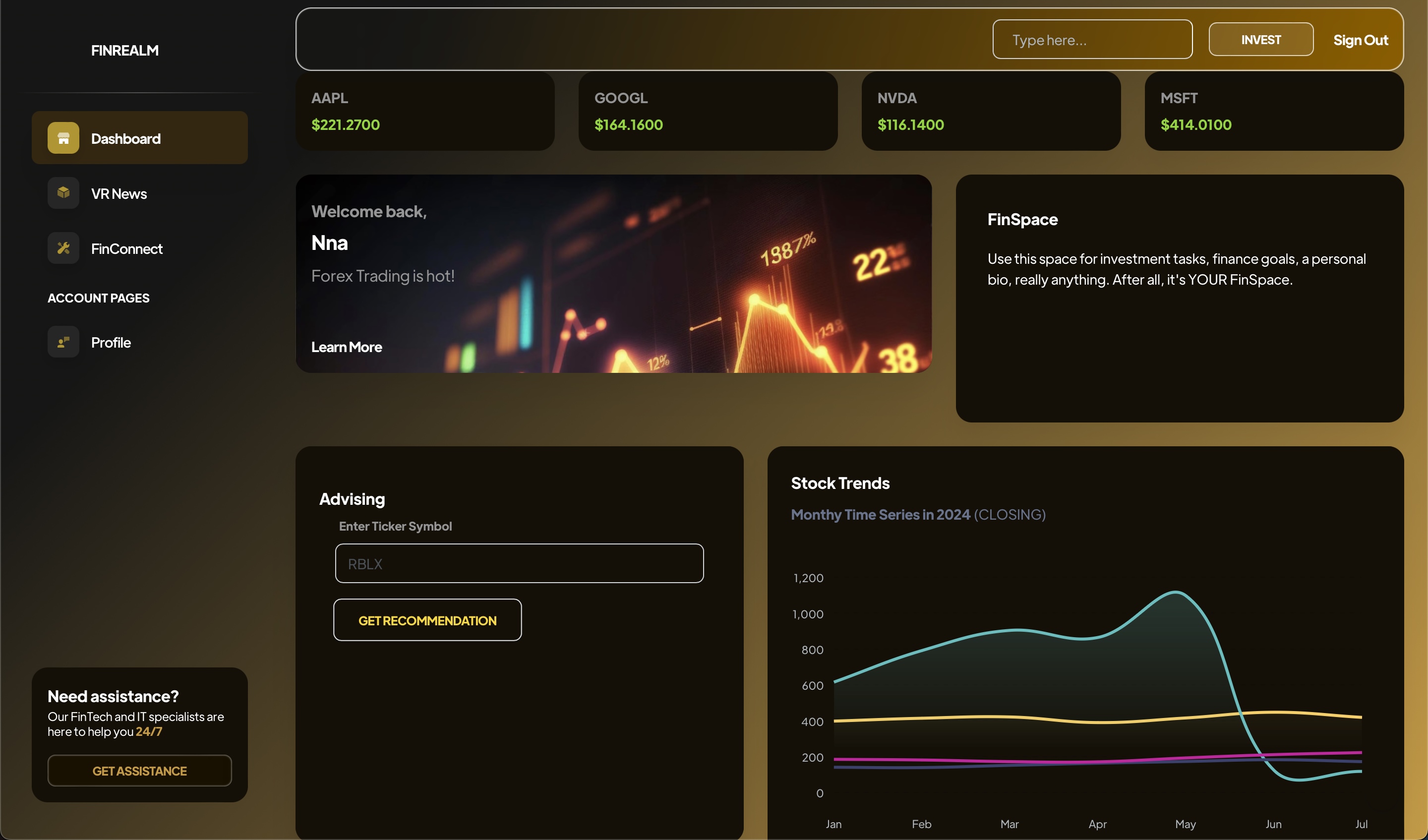
Task: Select the Dashboard storefront icon
Action: 63,137
